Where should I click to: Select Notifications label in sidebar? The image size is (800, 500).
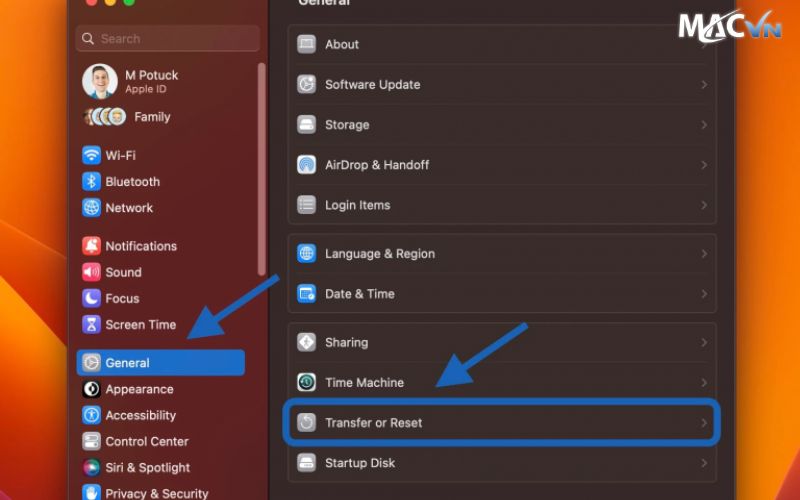(141, 246)
